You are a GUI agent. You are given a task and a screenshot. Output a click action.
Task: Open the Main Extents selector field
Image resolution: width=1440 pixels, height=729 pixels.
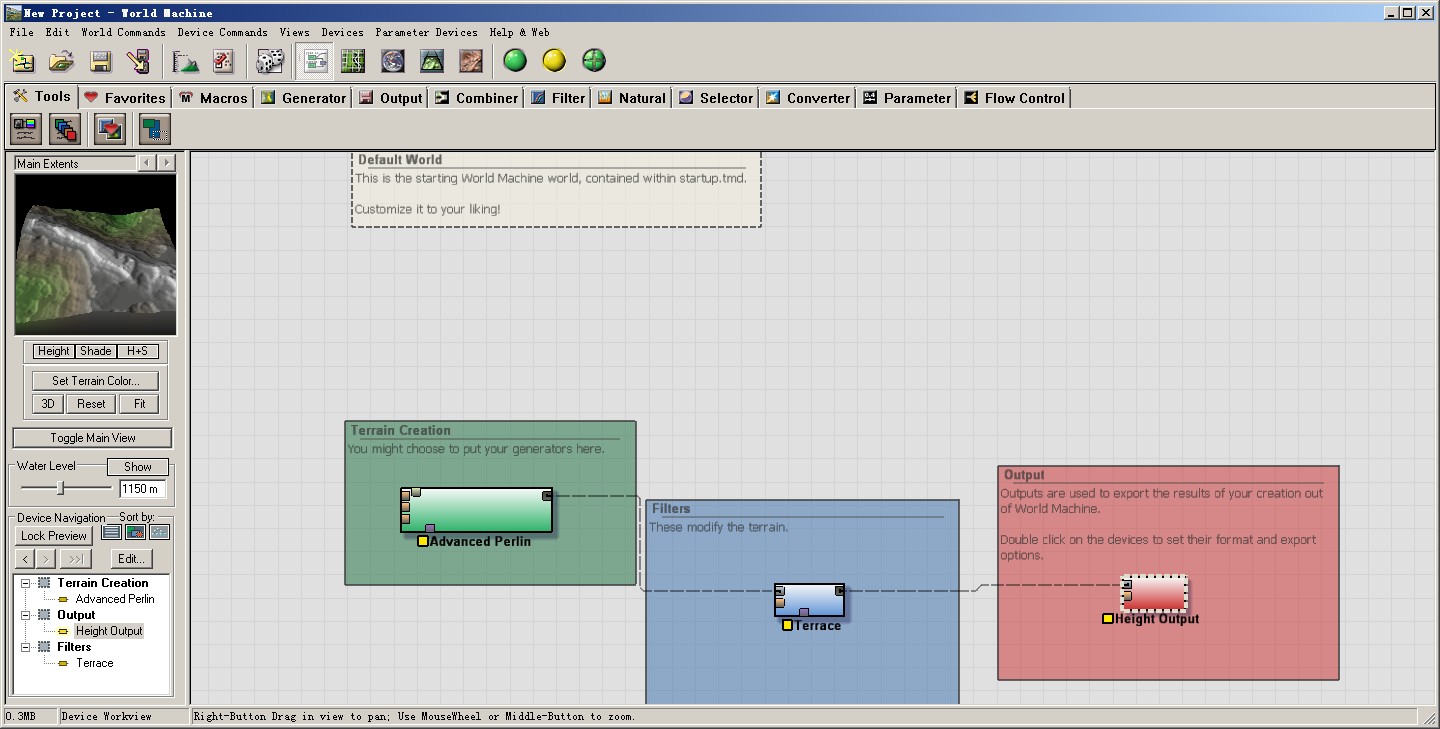tap(74, 163)
